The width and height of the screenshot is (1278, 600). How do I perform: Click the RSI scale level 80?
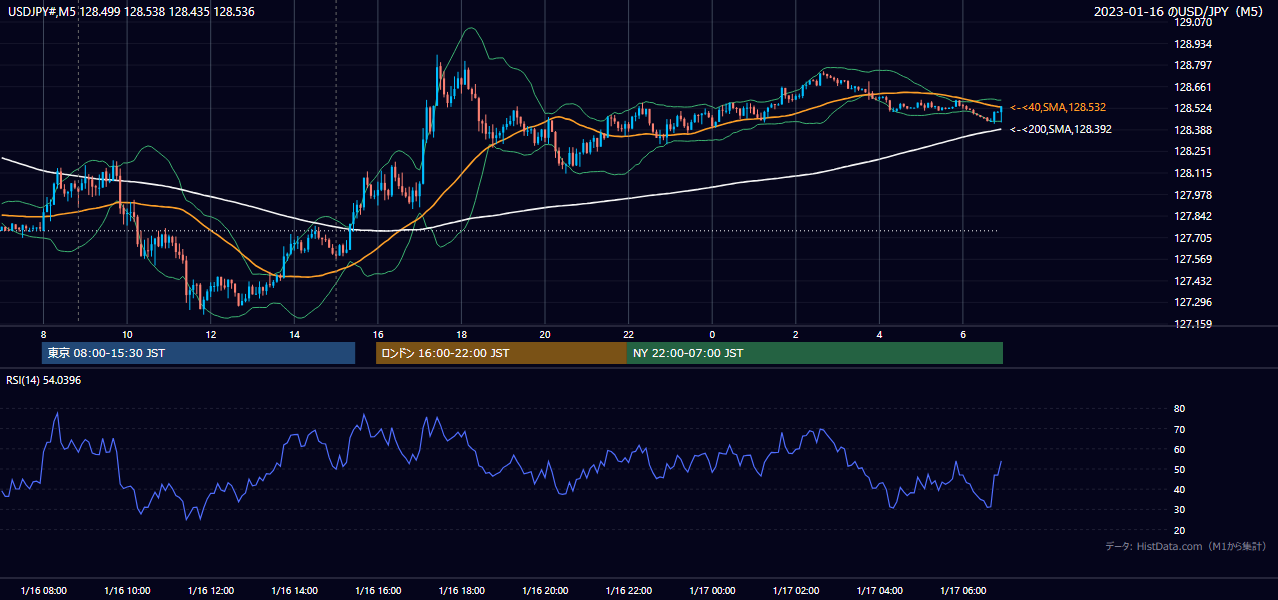coord(1179,409)
